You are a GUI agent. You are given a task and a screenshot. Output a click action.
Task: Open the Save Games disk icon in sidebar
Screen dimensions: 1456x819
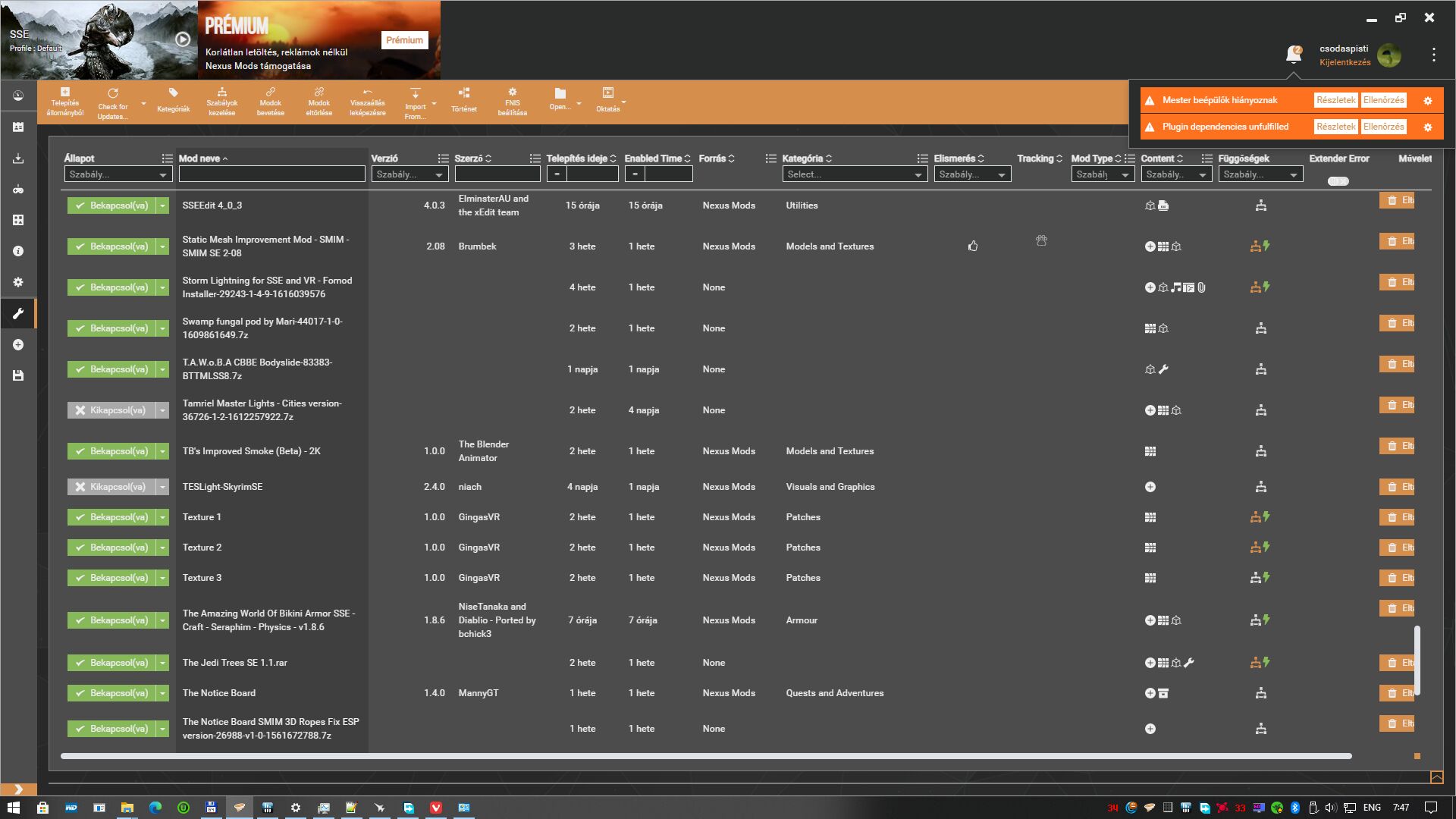[18, 375]
